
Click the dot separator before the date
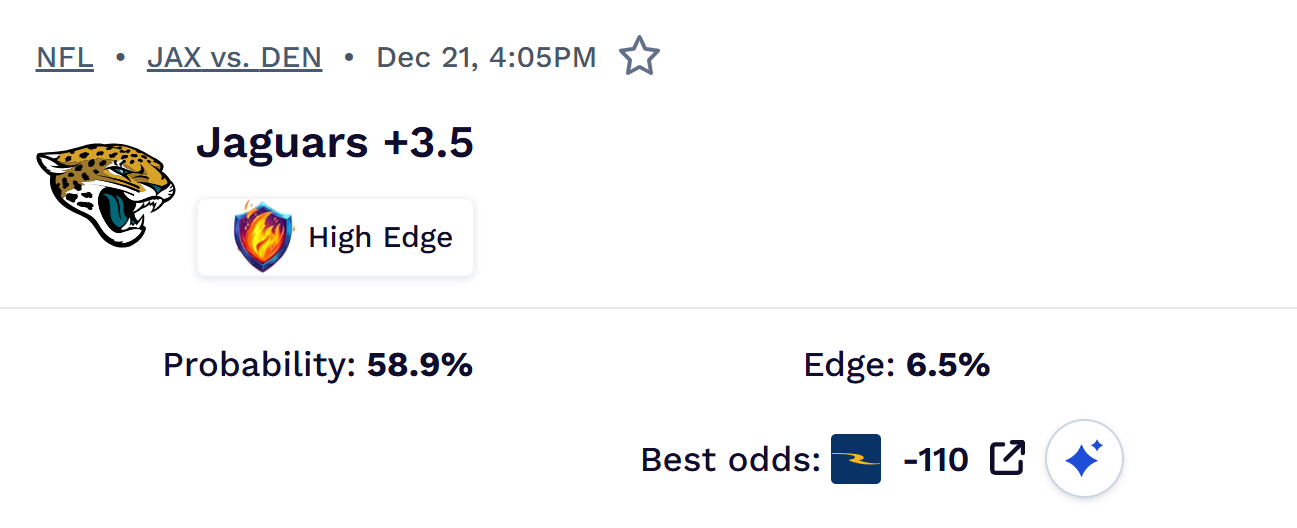[349, 58]
